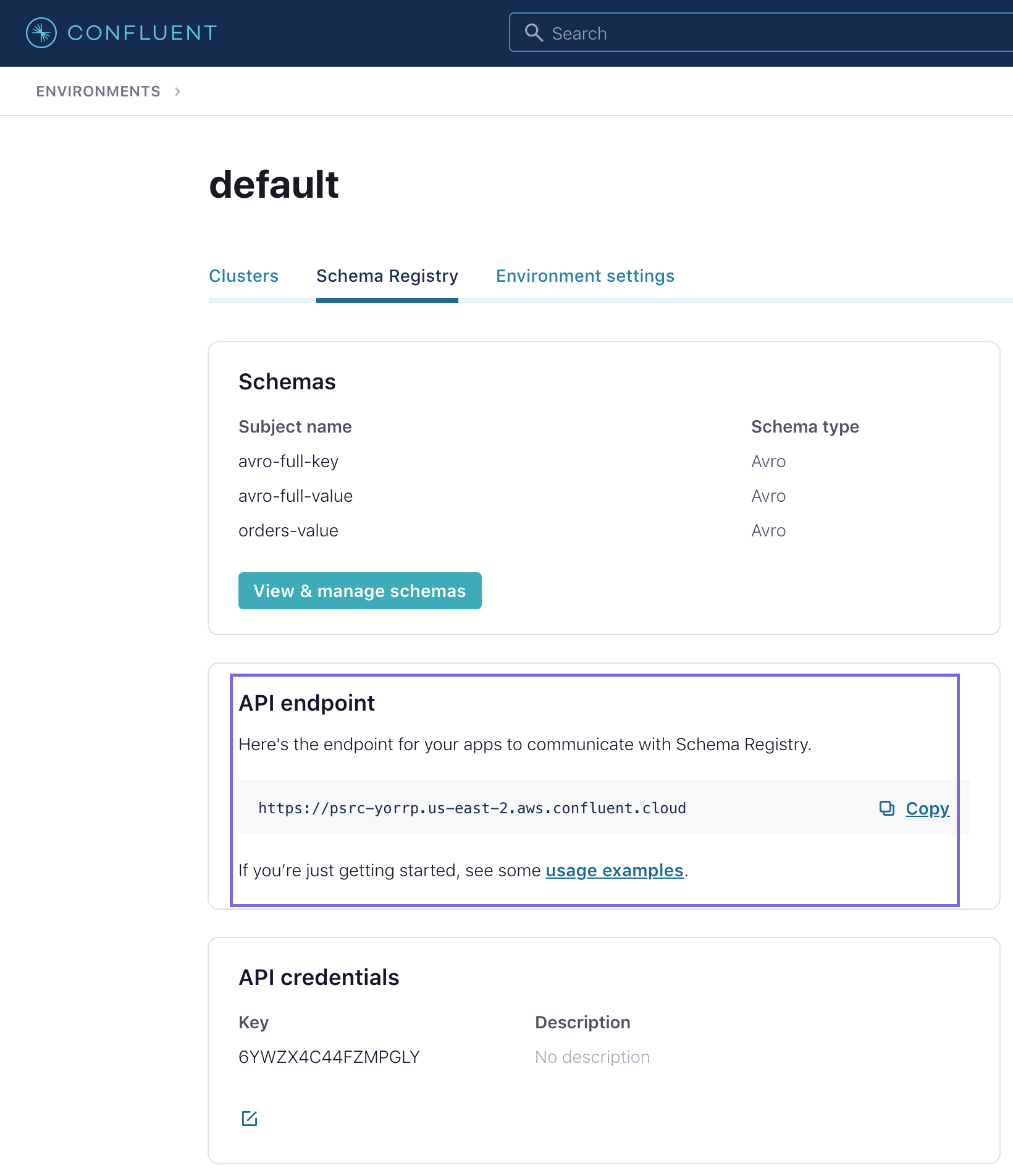Image resolution: width=1013 pixels, height=1176 pixels.
Task: Click the copy endpoint icon
Action: 886,808
